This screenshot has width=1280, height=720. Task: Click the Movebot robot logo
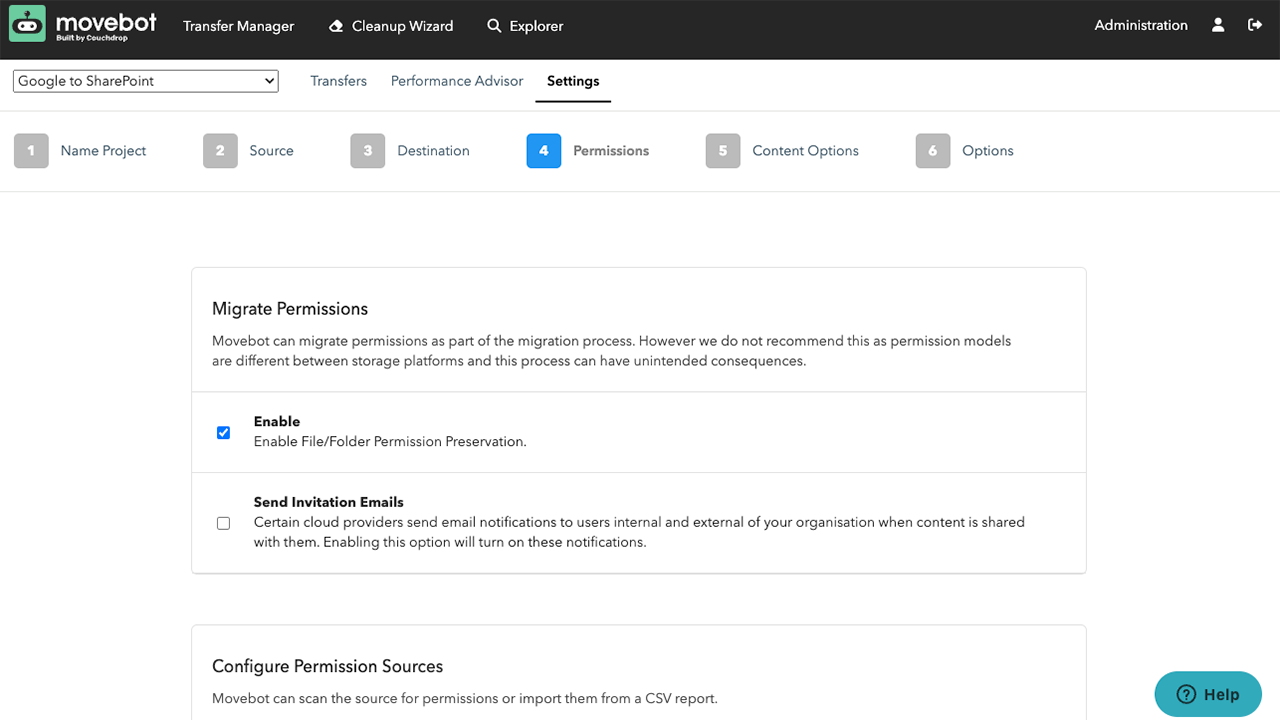[x=25, y=23]
